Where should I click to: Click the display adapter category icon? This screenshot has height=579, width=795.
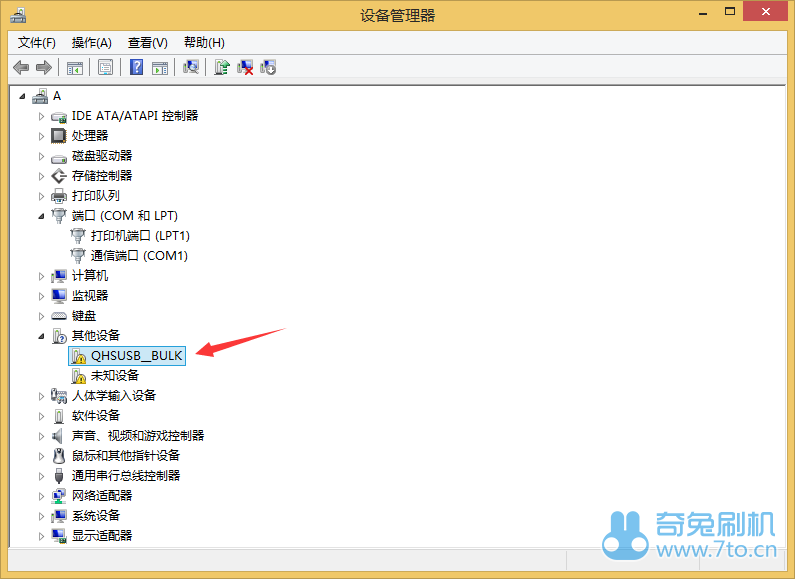59,536
